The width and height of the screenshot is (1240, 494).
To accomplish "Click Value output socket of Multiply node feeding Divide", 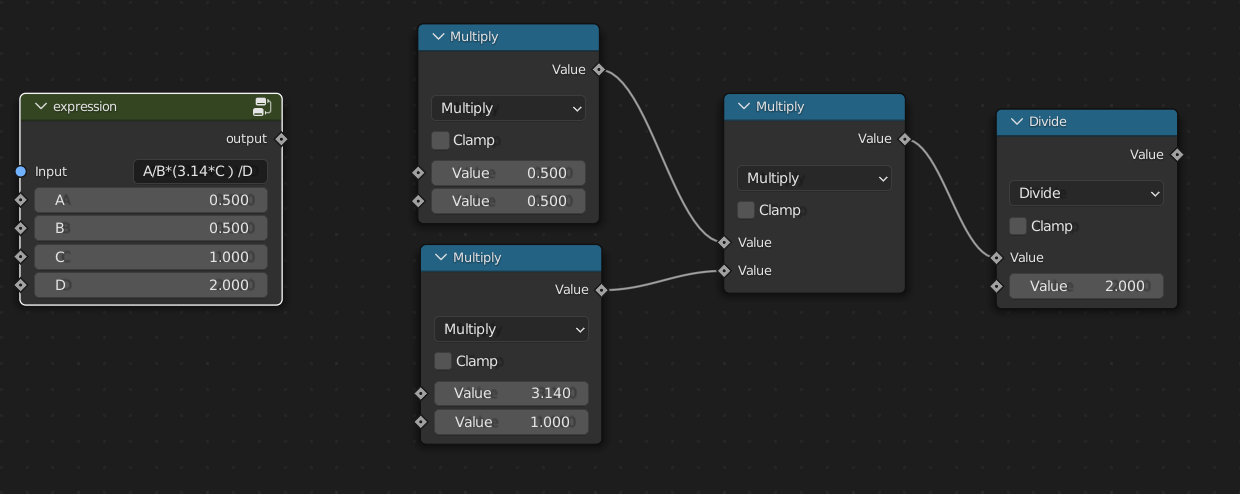I will (x=904, y=139).
